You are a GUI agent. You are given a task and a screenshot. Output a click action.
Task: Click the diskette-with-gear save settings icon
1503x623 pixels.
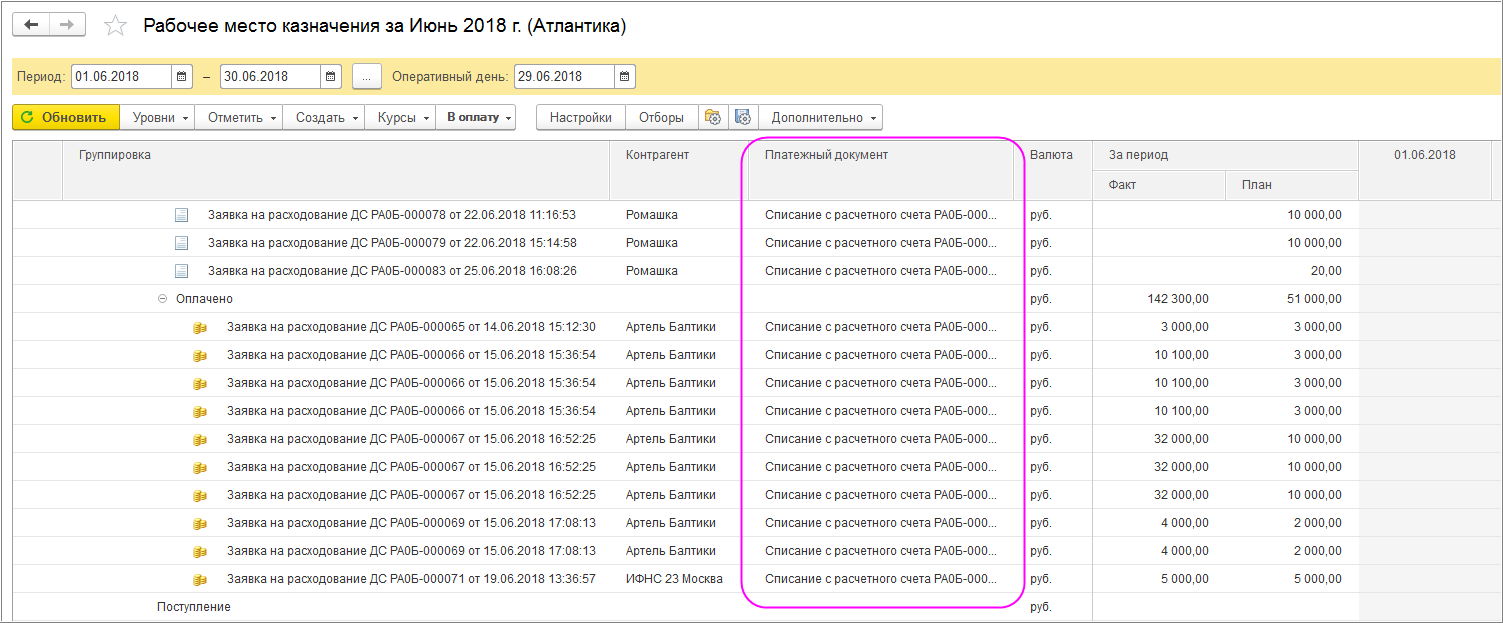click(743, 117)
